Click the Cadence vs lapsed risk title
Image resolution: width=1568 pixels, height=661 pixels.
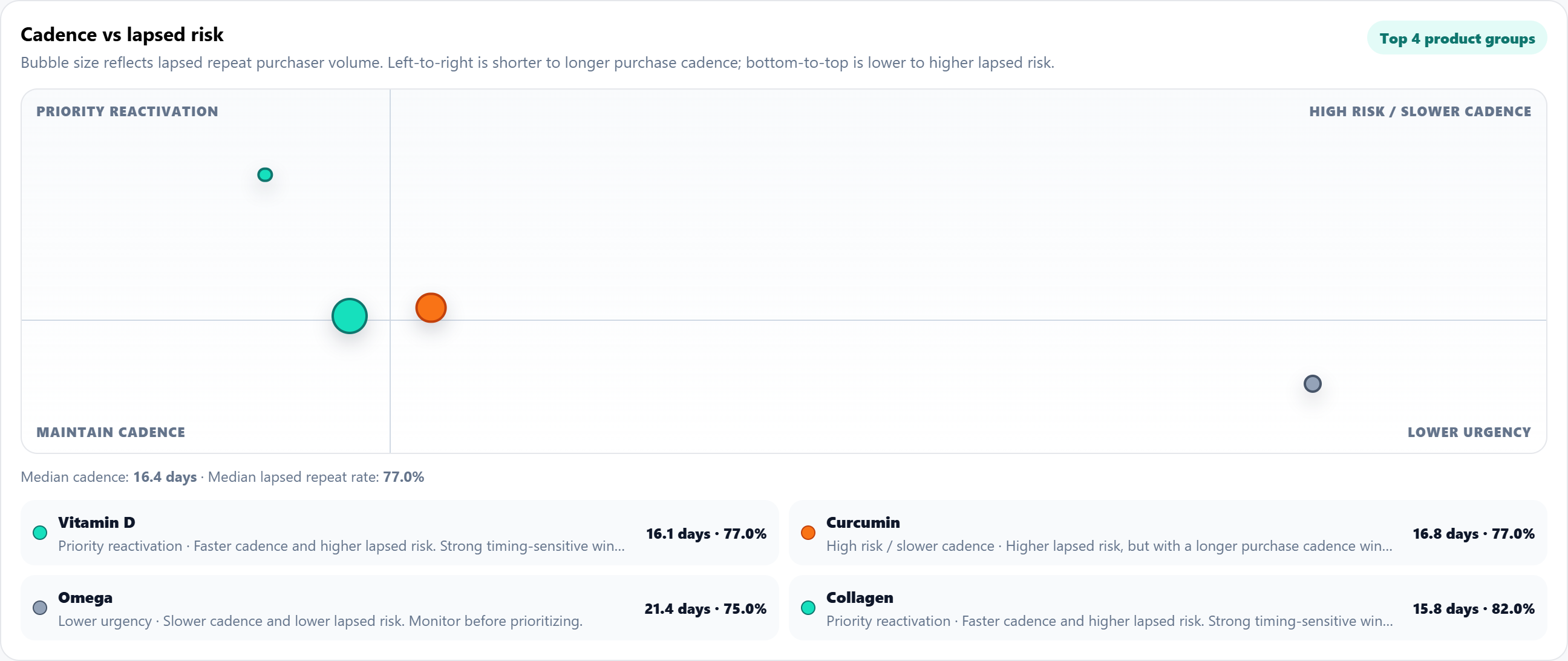(x=122, y=35)
